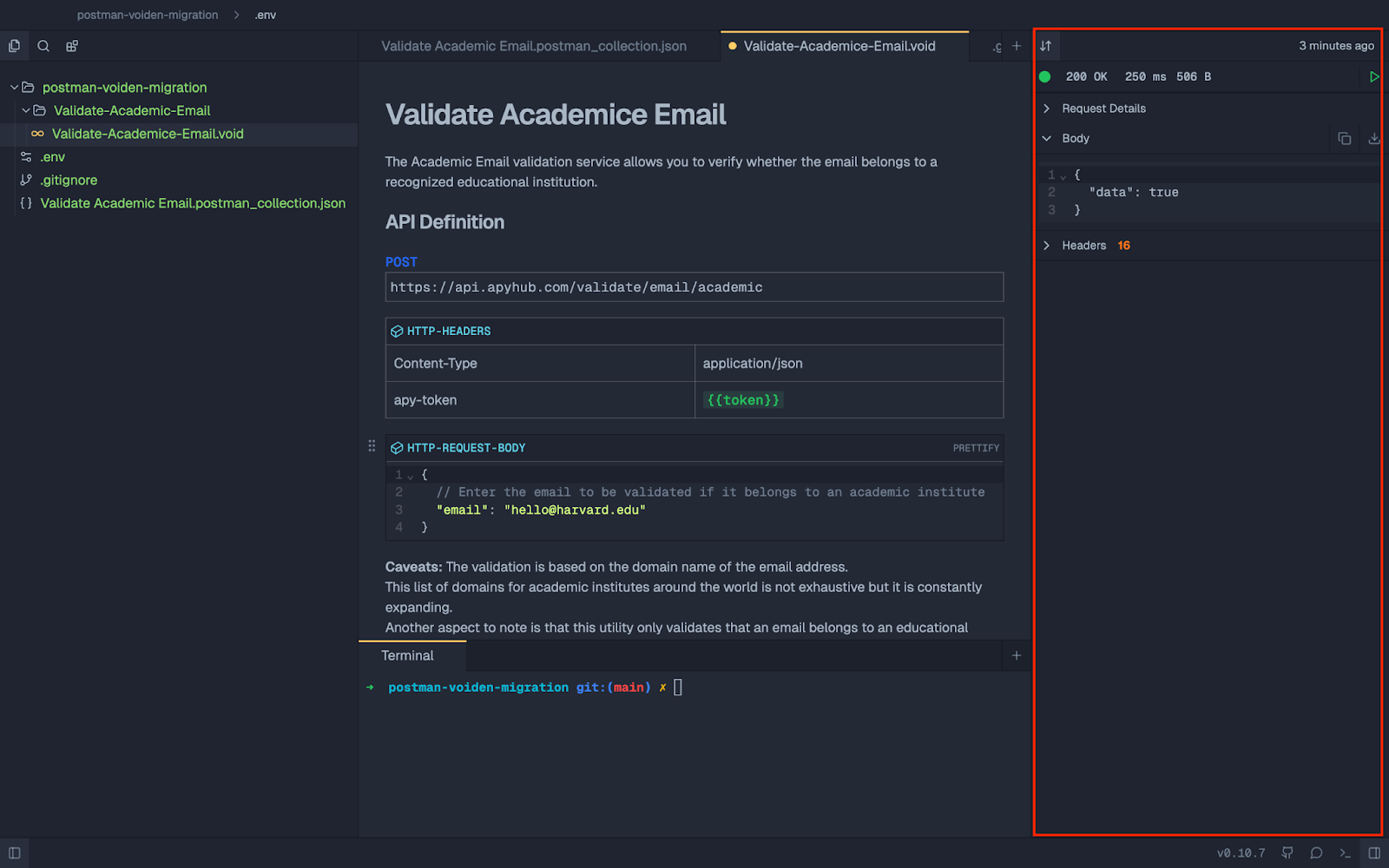Open Validate Academic Email.postman_collection.json in the tree
The height and width of the screenshot is (868, 1389).
pos(193,203)
